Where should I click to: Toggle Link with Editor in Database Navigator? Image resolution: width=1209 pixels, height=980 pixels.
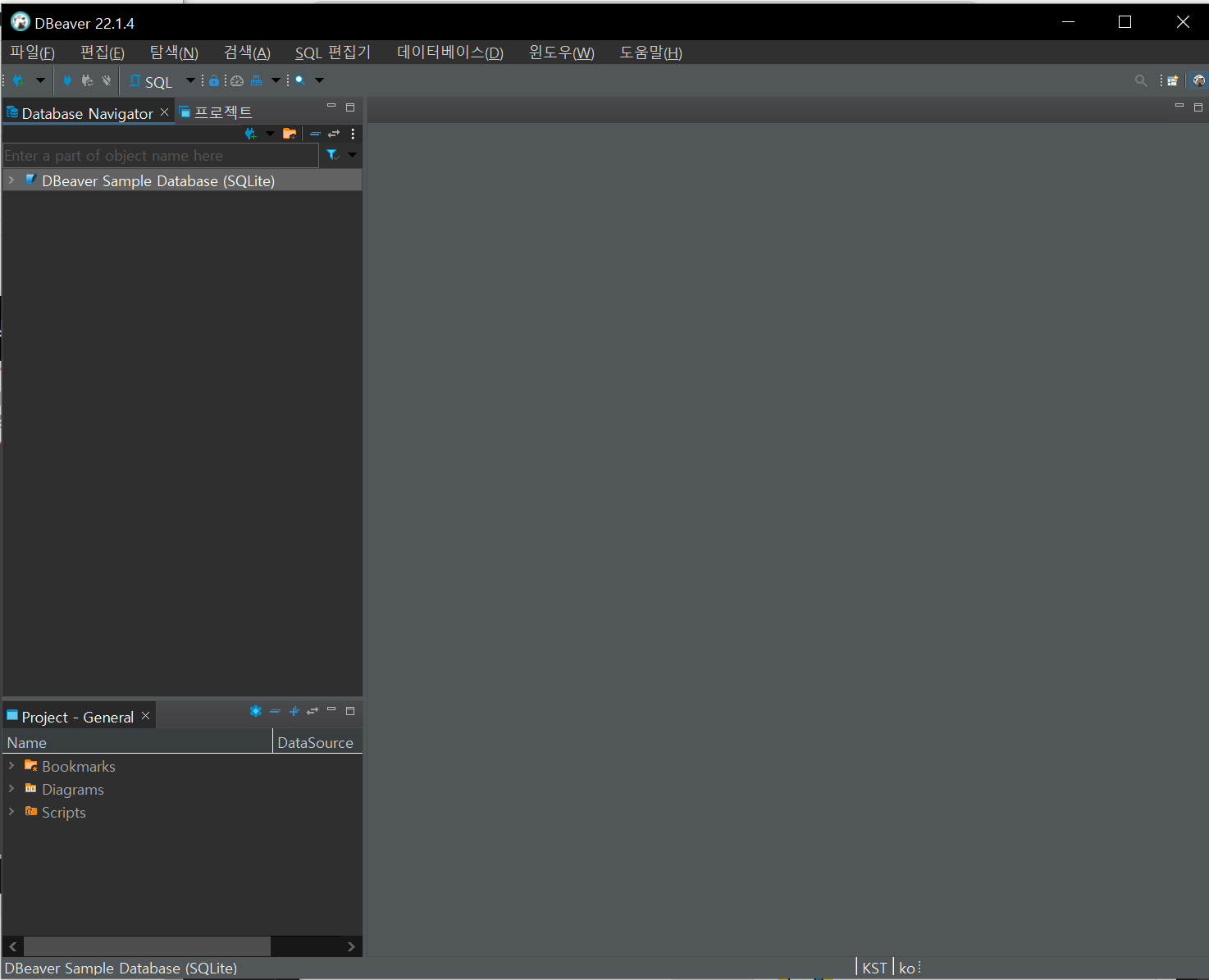(334, 134)
